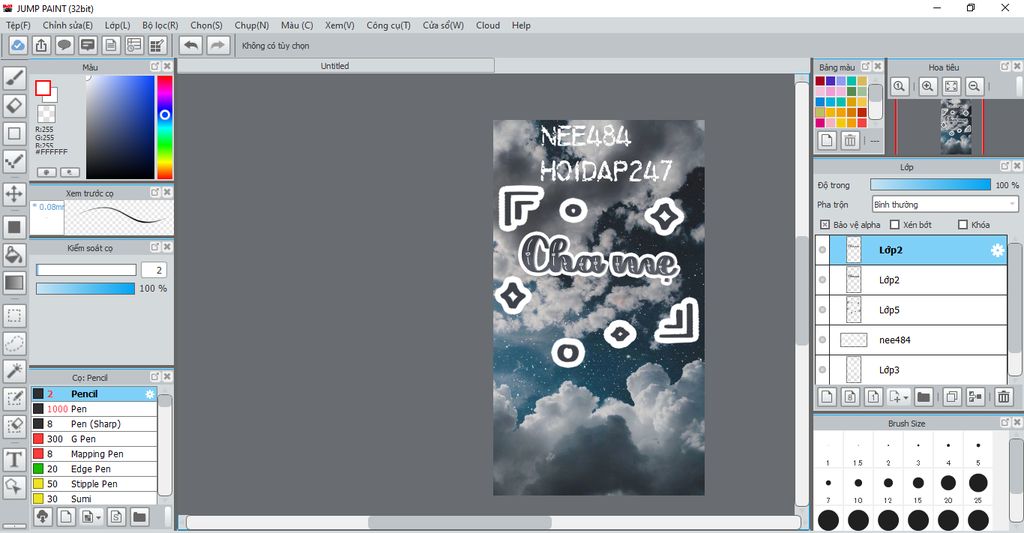Viewport: 1024px width, 533px height.
Task: Open the add-brush dropdown arrow in brush panel
Action: tap(98, 518)
